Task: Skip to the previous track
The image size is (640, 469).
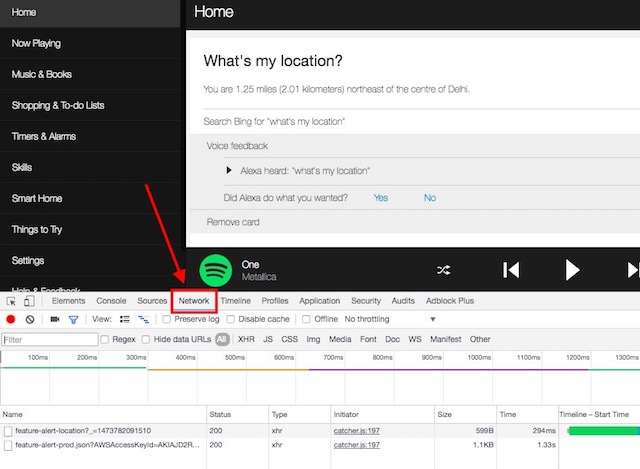Action: 511,270
